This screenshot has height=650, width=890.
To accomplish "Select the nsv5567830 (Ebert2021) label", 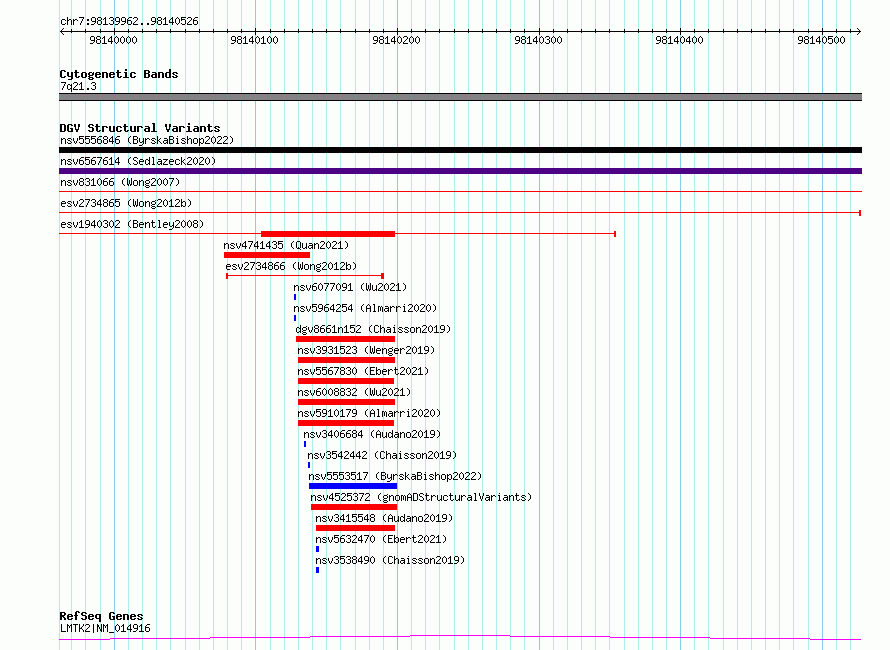I will tap(363, 371).
